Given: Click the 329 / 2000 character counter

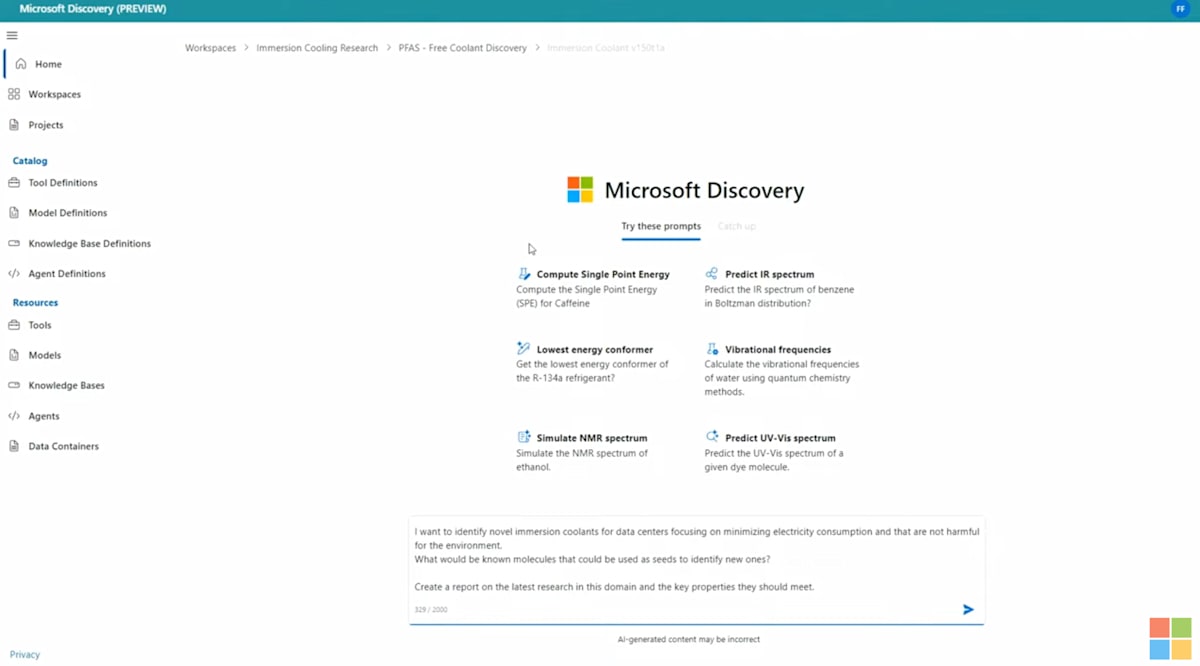Looking at the screenshot, I should coord(431,609).
